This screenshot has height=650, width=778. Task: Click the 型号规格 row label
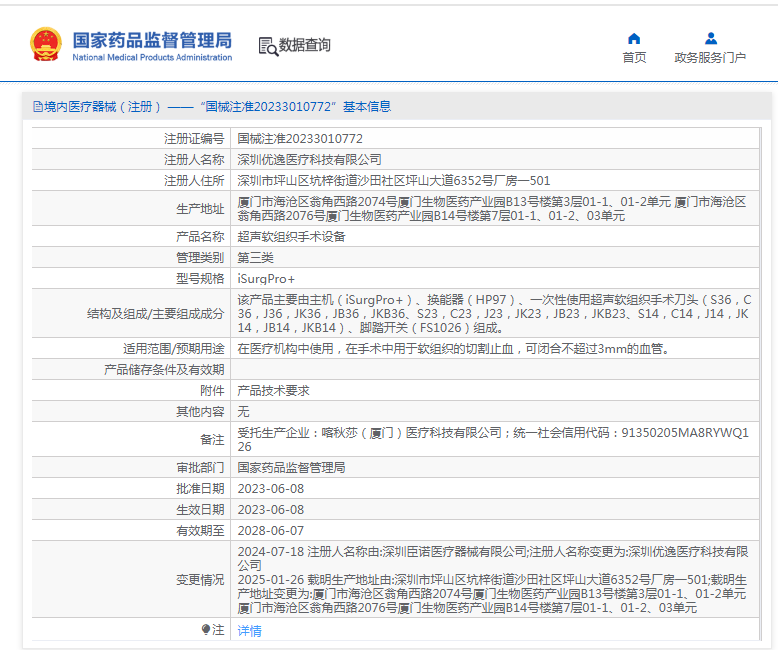click(200, 279)
